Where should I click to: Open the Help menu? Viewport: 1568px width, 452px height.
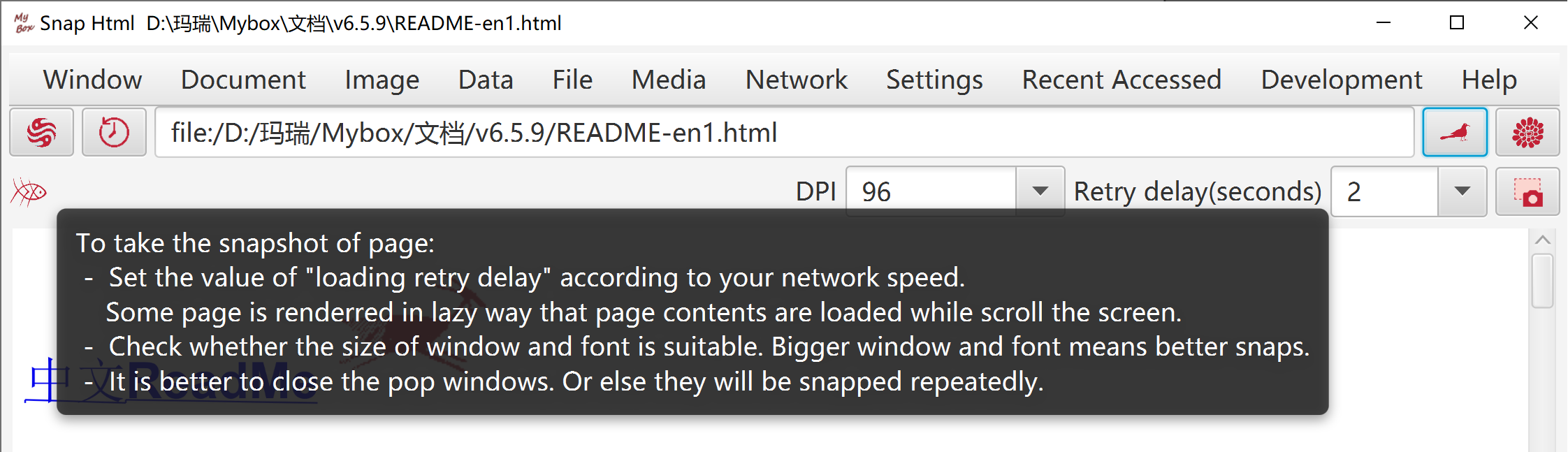tap(1489, 80)
